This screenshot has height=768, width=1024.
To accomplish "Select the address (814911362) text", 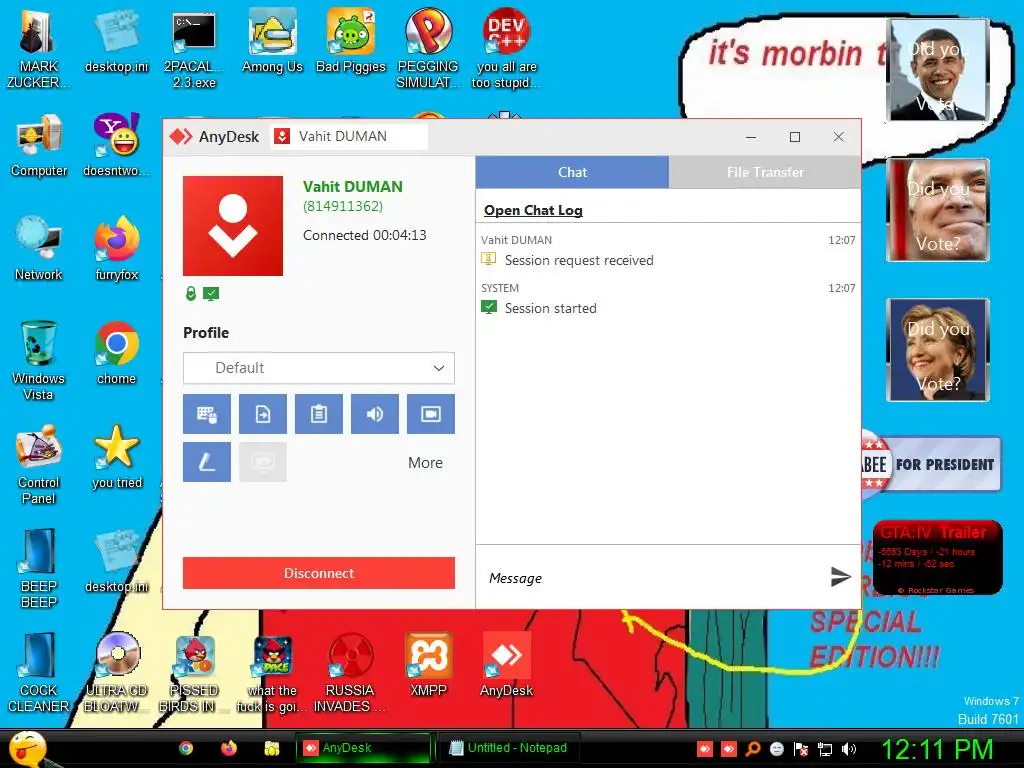I will [x=343, y=206].
